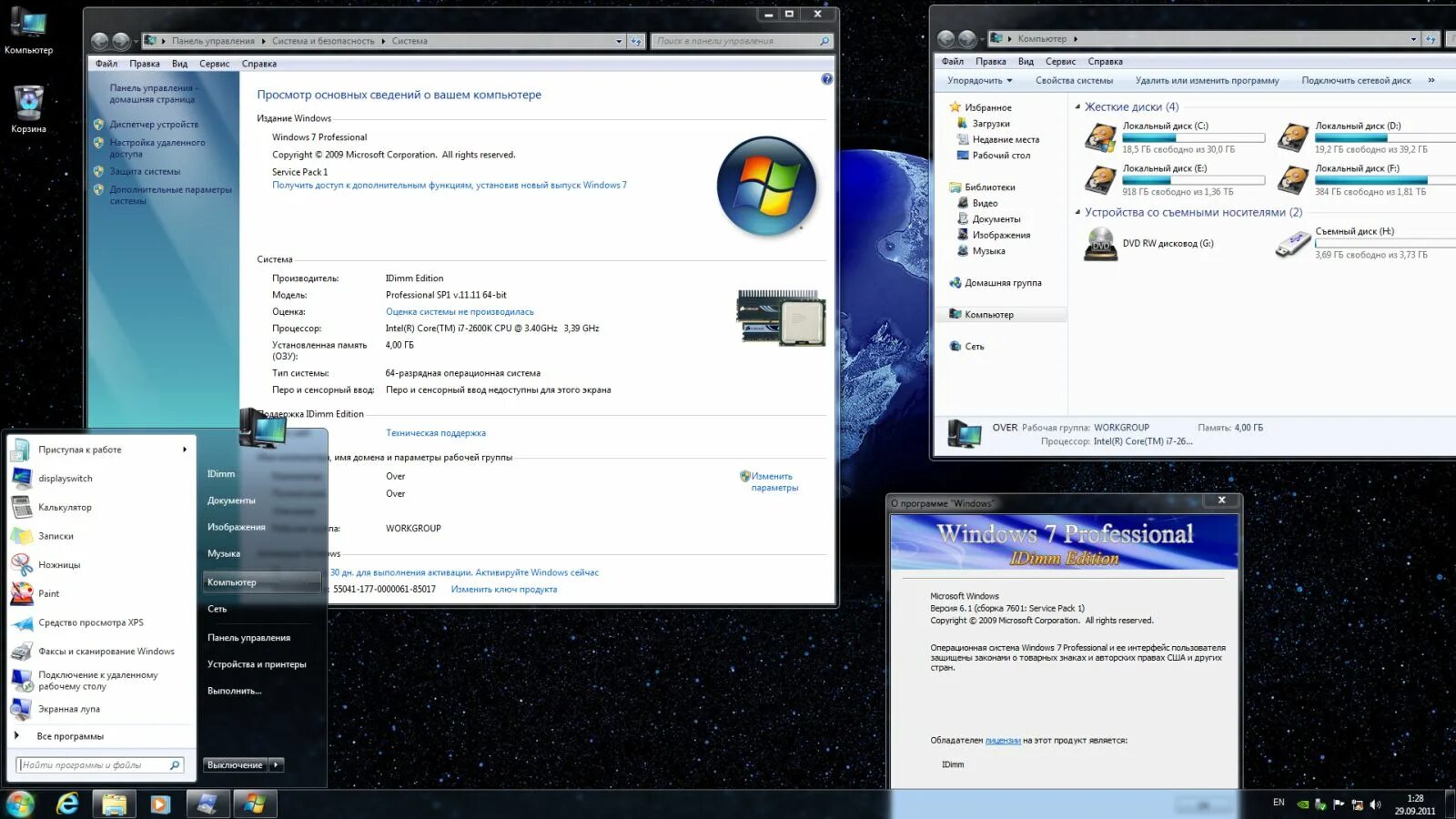Open the Файл menu in System window
Image resolution: width=1456 pixels, height=819 pixels.
tap(106, 64)
